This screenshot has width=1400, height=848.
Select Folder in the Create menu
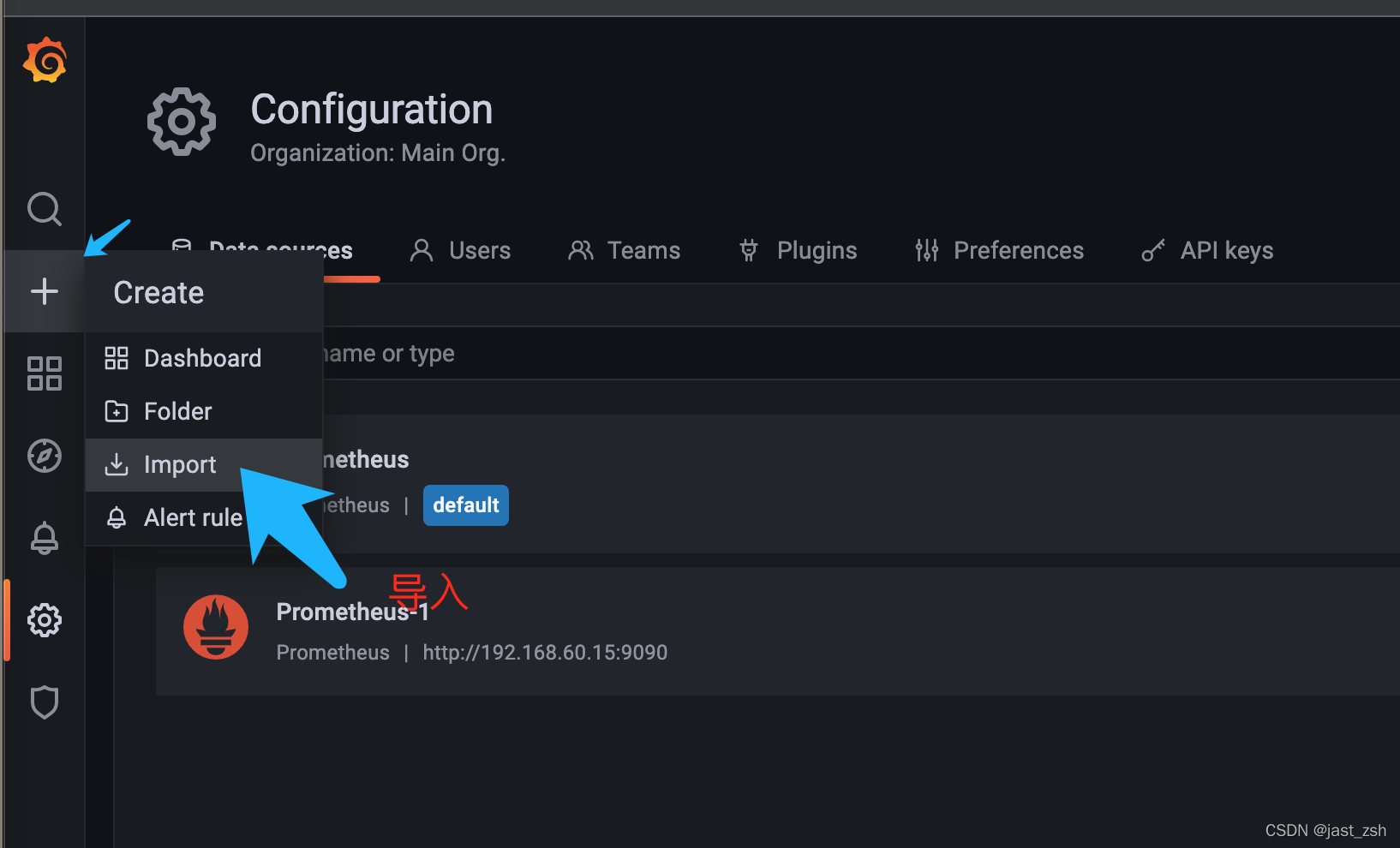(204, 411)
